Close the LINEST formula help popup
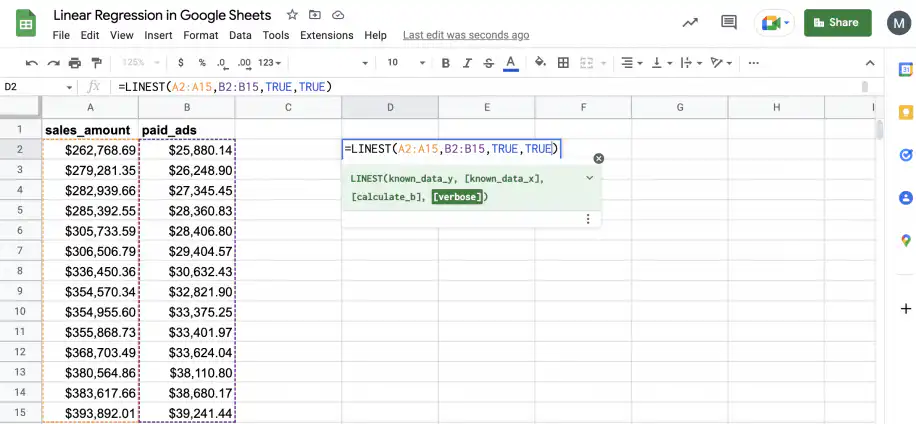 coord(598,158)
